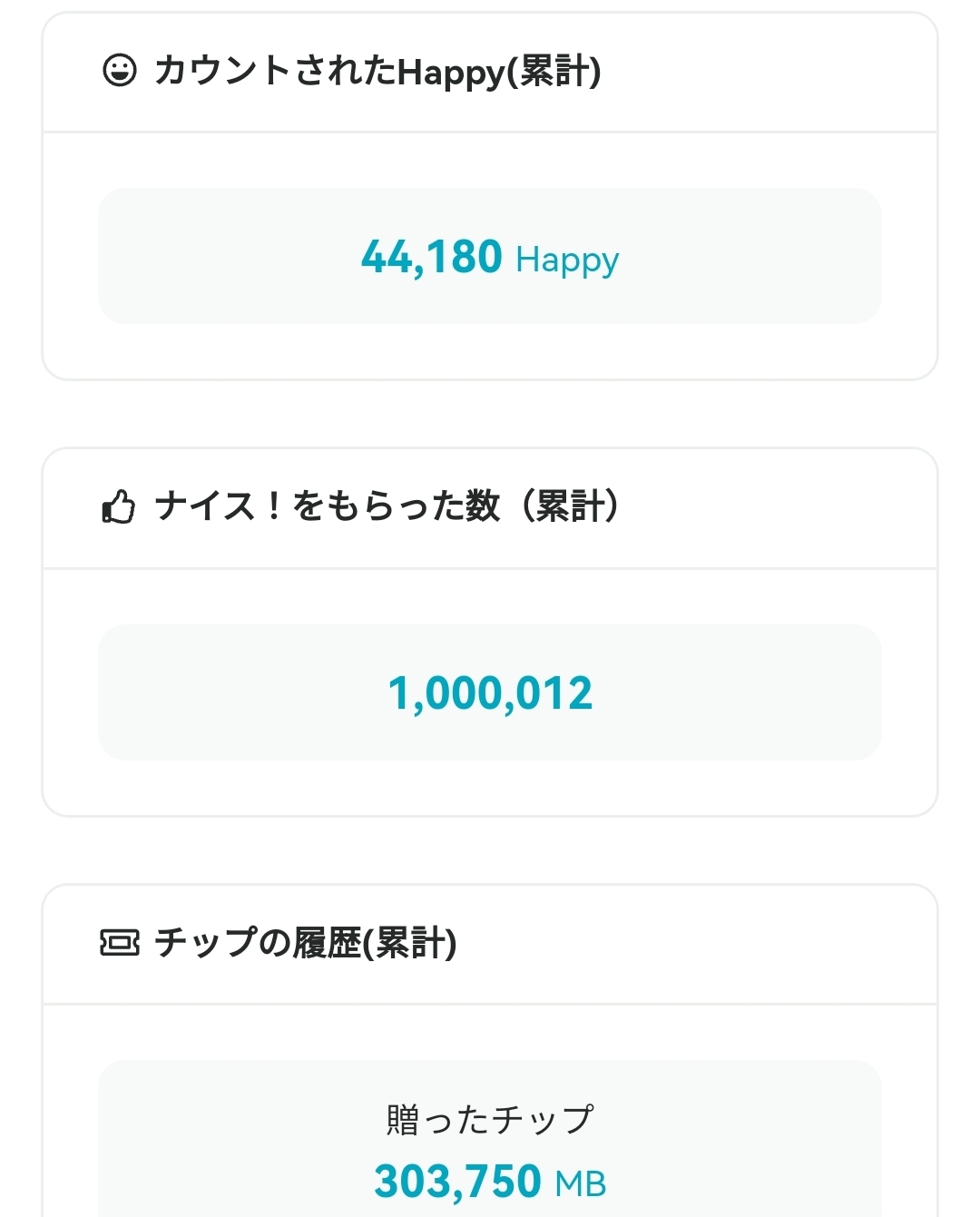Click the 44,180 Happy count number
The image size is (980, 1217).
pos(432,257)
